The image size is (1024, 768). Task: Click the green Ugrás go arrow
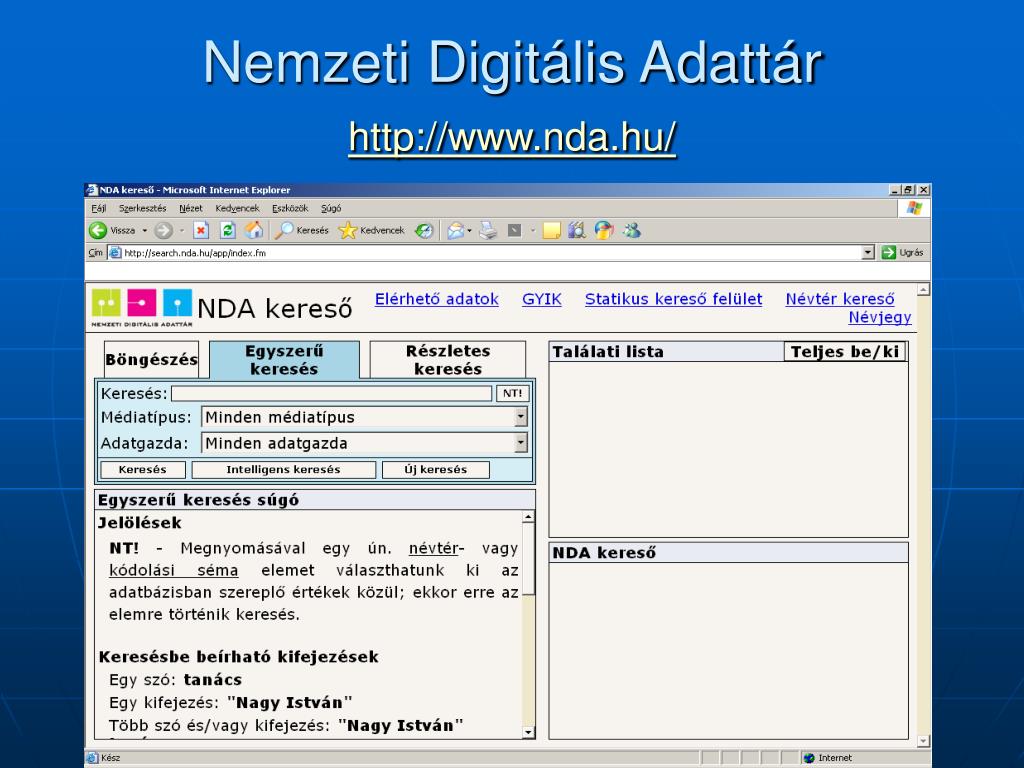tap(888, 253)
